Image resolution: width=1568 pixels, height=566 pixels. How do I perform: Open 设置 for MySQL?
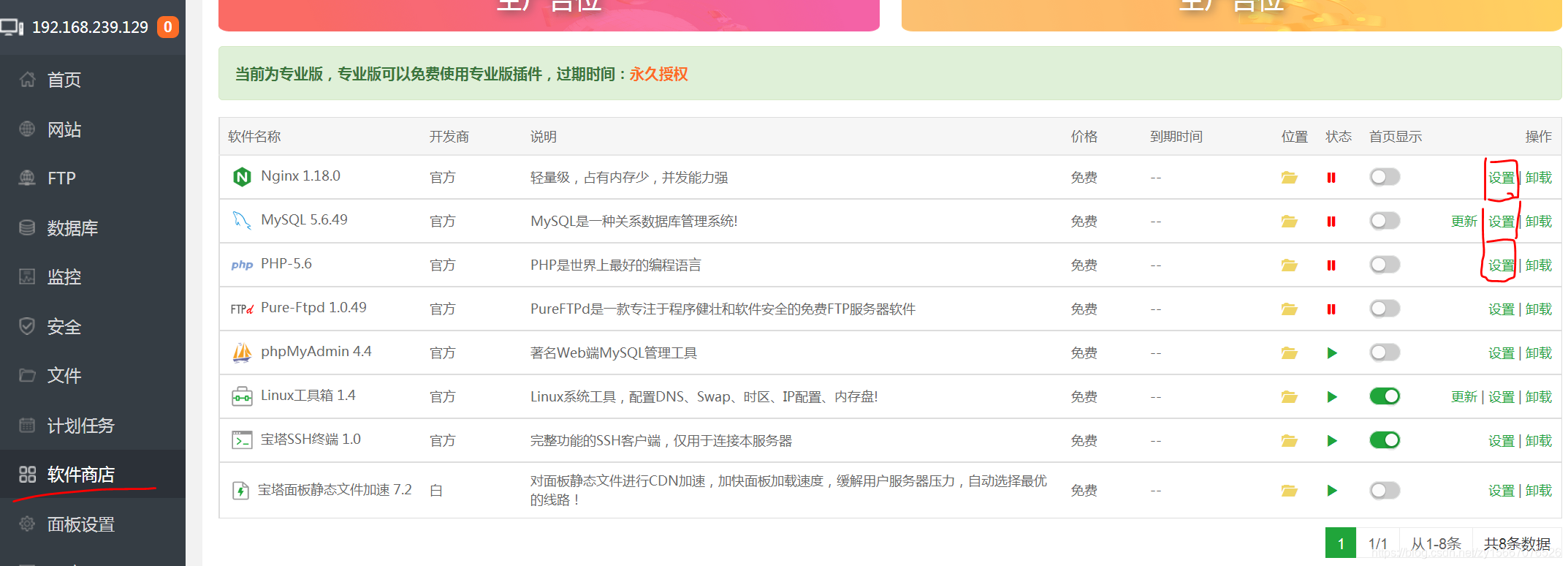(x=1502, y=222)
